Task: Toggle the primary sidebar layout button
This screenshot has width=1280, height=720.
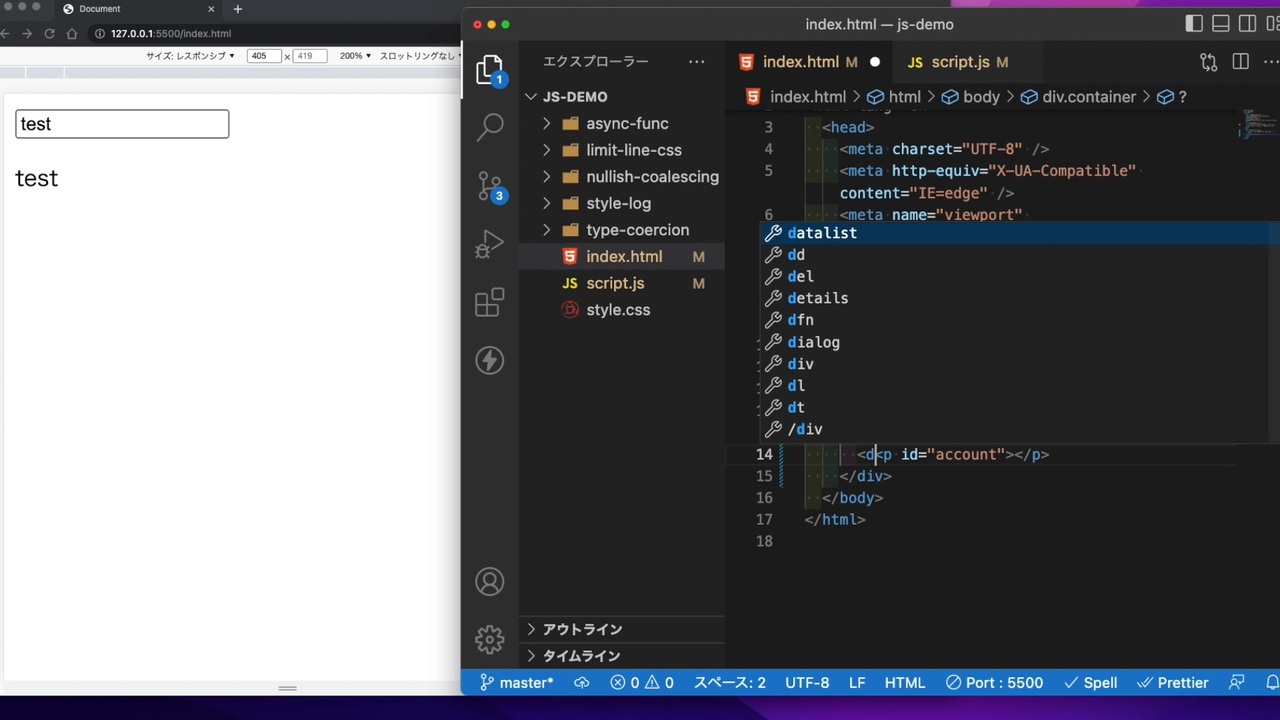Action: [1194, 24]
